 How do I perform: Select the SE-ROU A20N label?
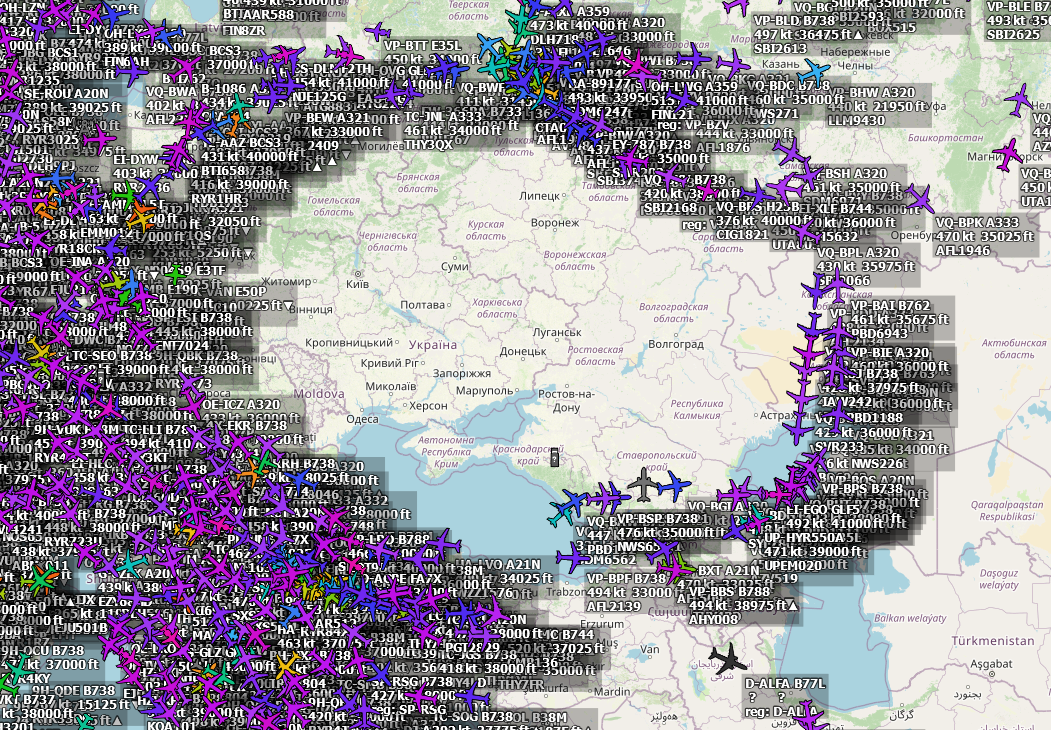(x=66, y=95)
